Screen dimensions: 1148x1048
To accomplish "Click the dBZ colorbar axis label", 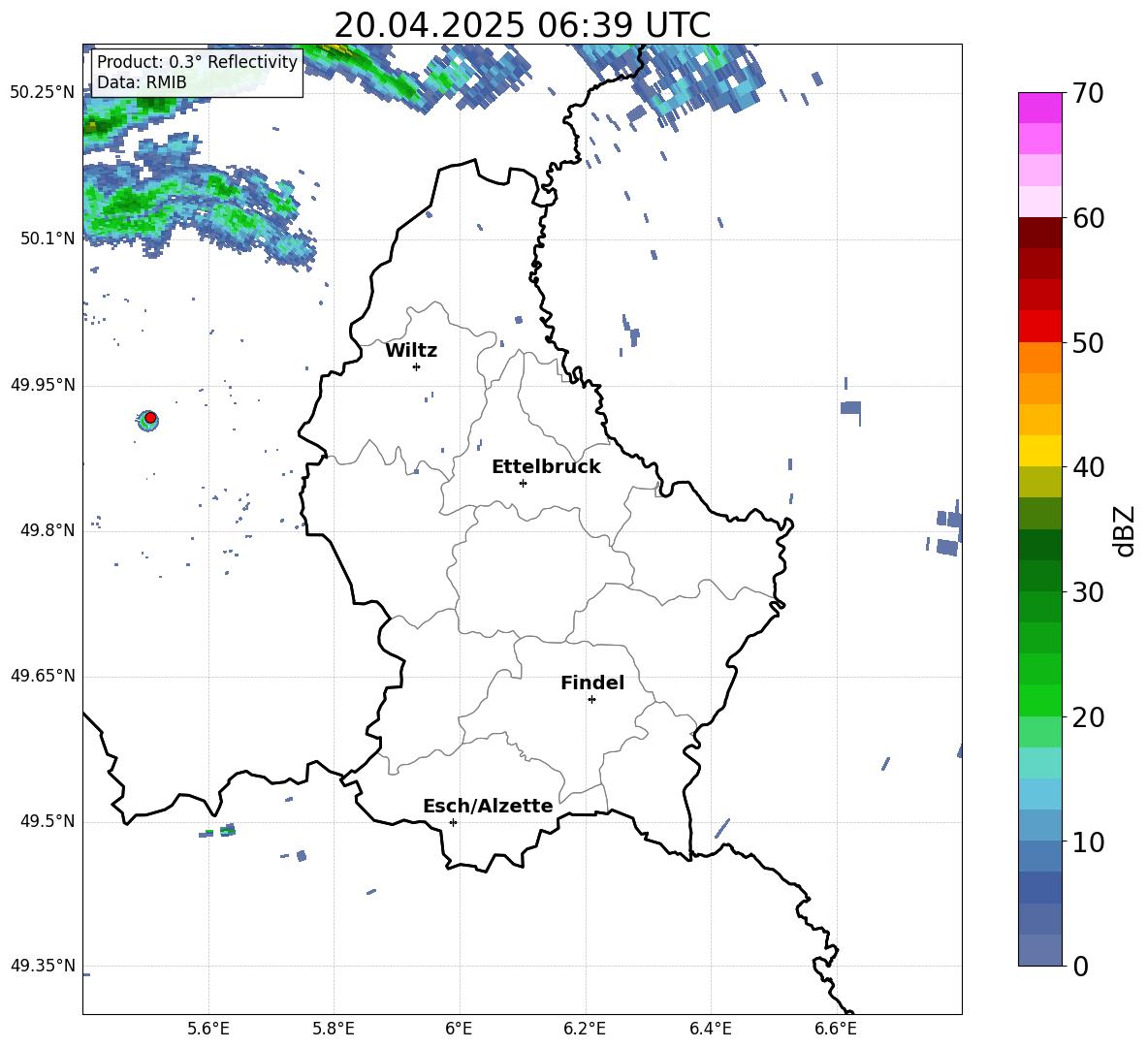I will [x=1123, y=530].
